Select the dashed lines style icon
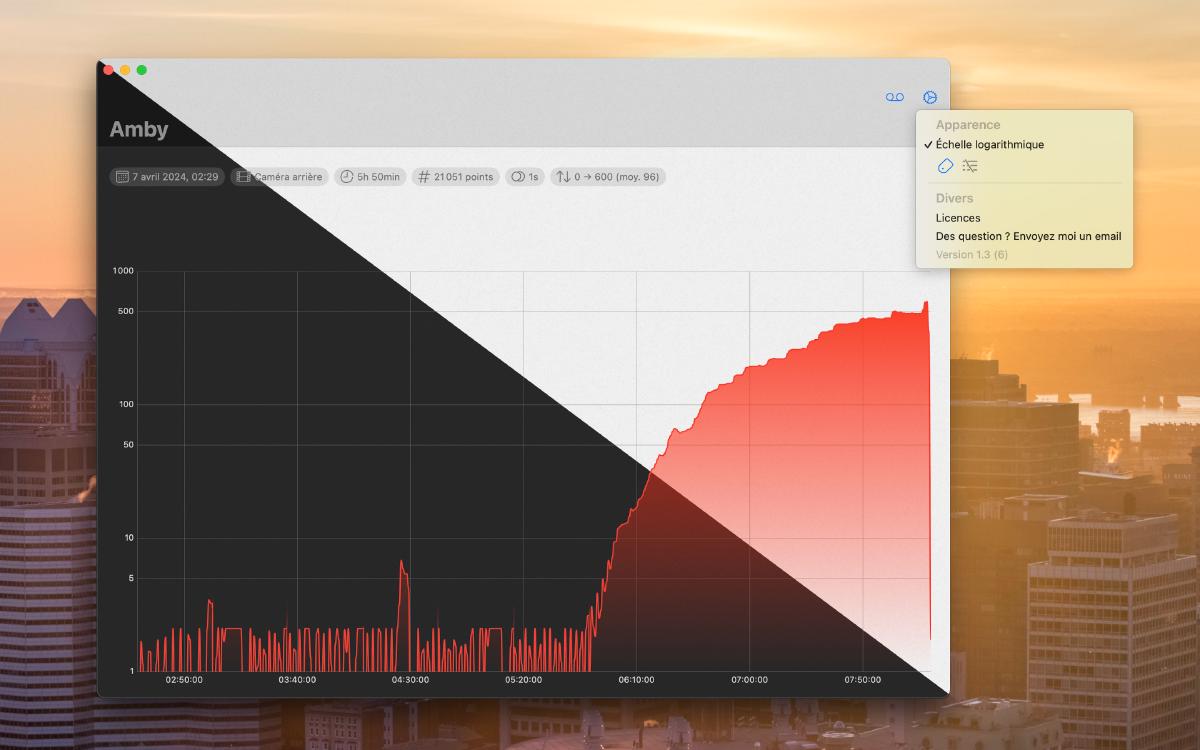The width and height of the screenshot is (1200, 750). click(969, 166)
